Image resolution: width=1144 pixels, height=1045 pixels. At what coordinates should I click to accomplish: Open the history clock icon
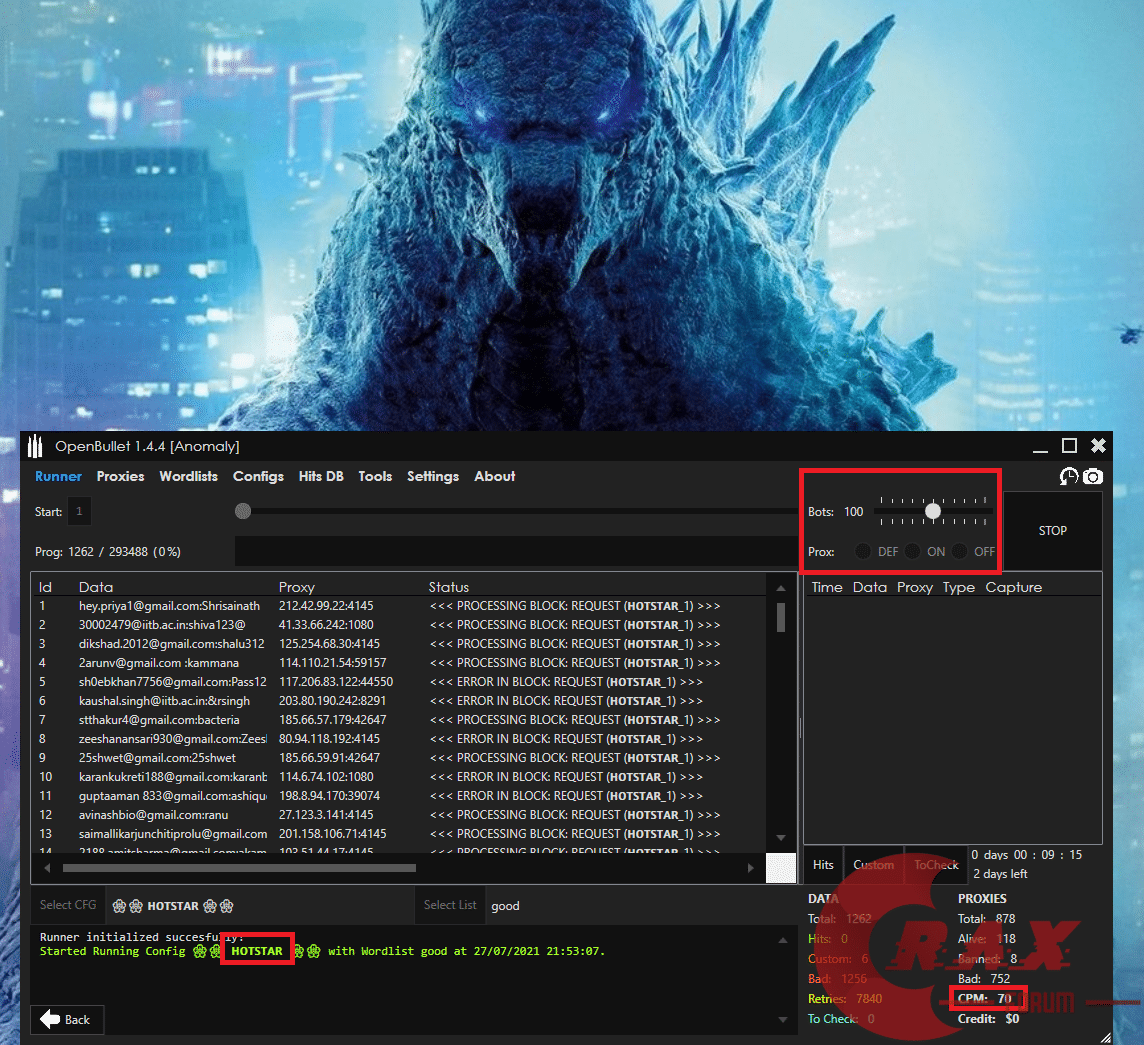(1069, 477)
